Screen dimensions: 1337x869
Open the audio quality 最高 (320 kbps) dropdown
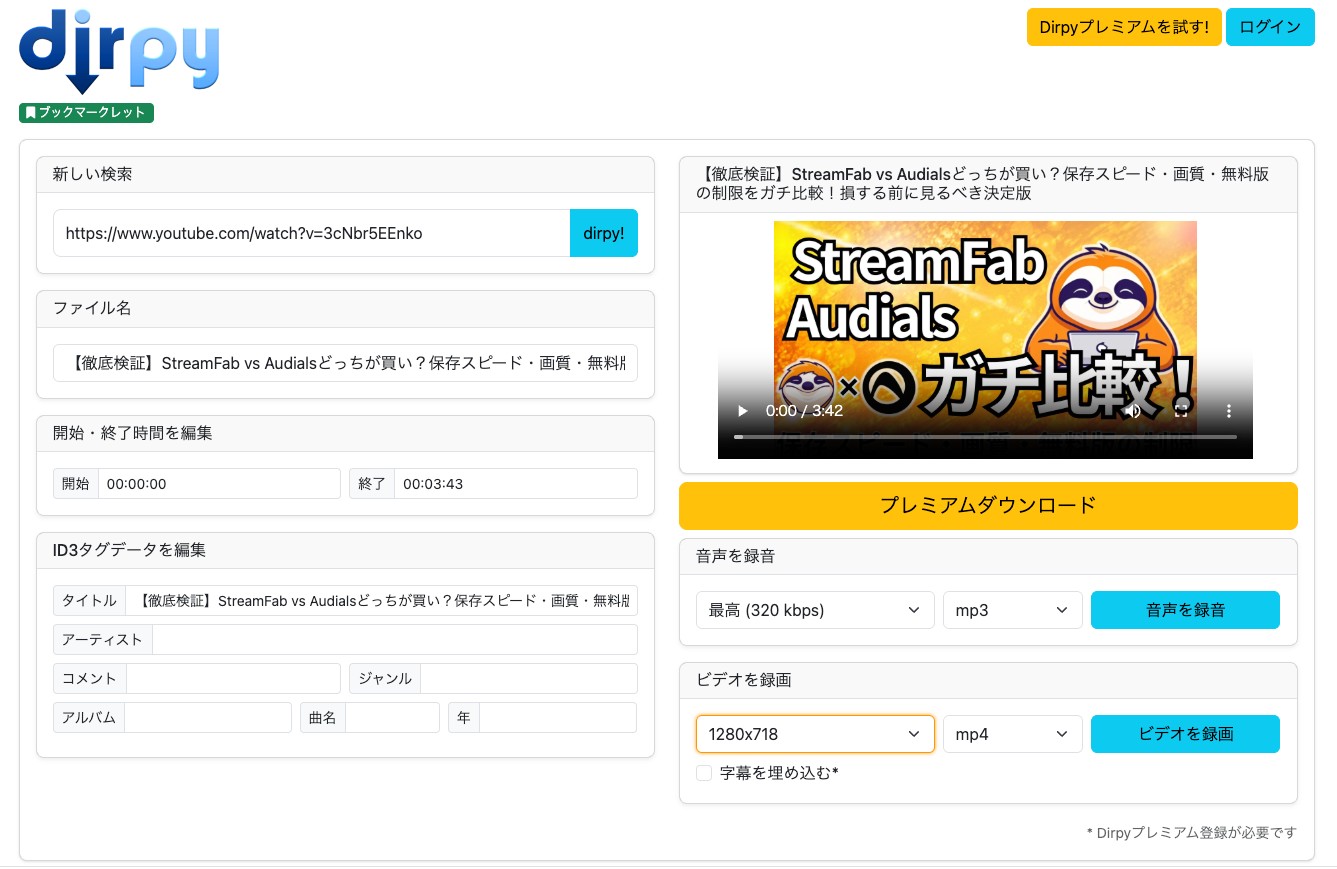point(815,610)
